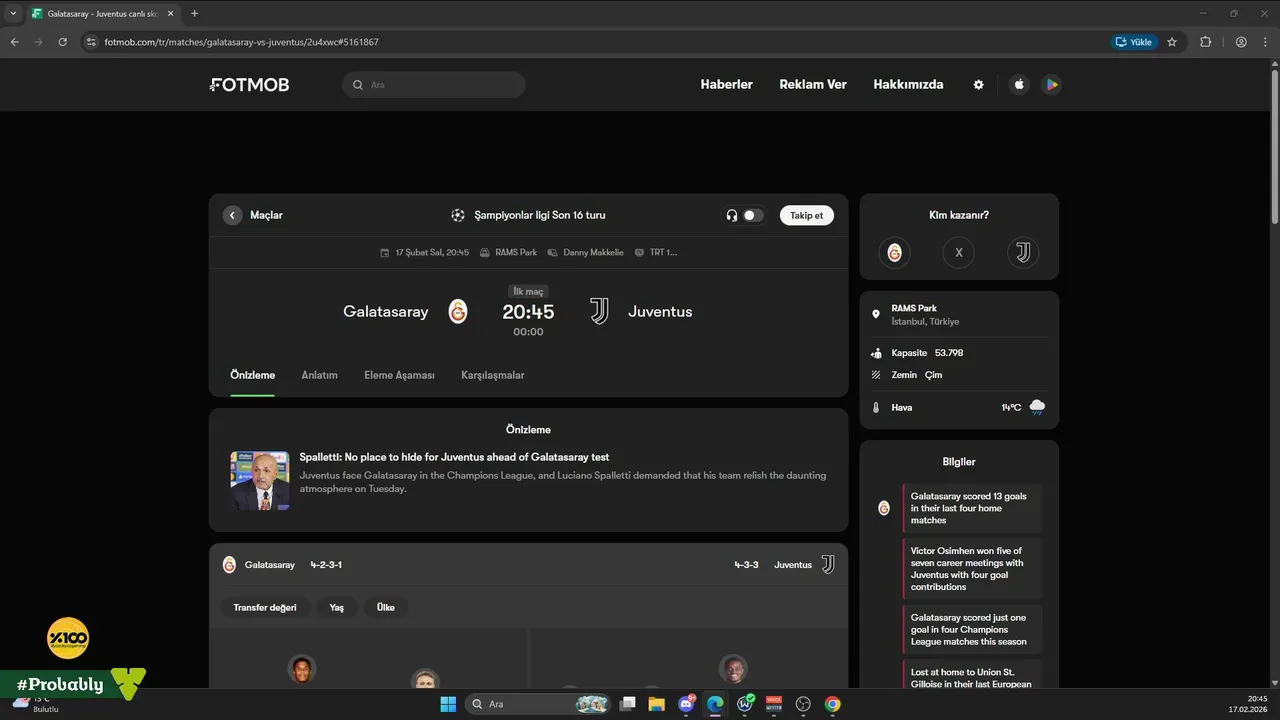The image size is (1280, 720).
Task: Click the Champions League ball icon
Action: 458,215
